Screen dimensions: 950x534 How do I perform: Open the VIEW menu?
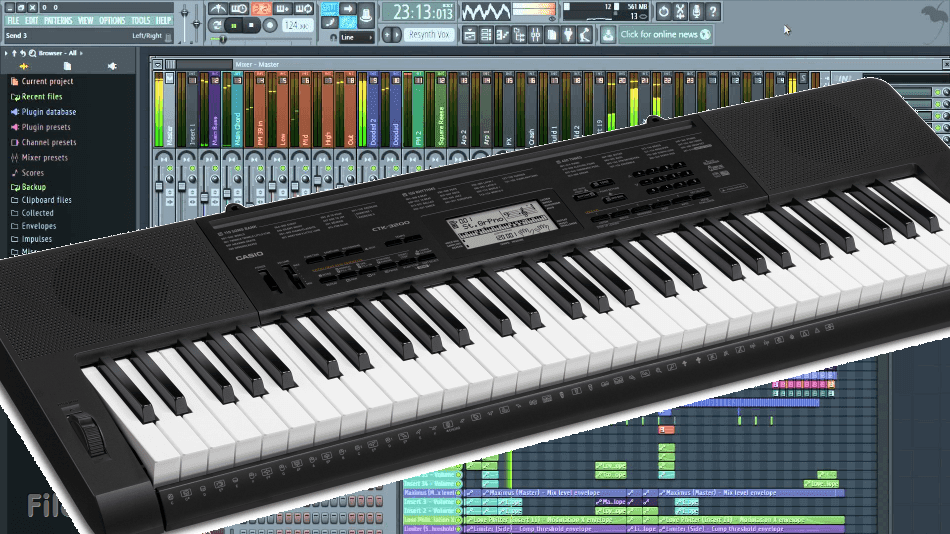coord(85,21)
